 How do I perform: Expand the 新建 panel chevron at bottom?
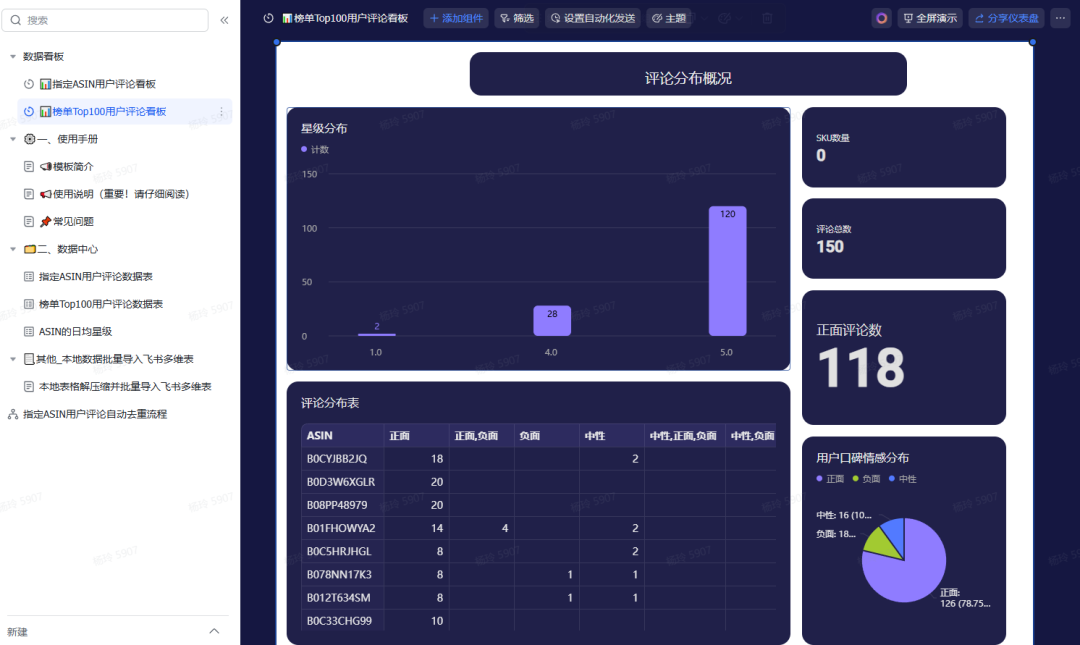(214, 631)
